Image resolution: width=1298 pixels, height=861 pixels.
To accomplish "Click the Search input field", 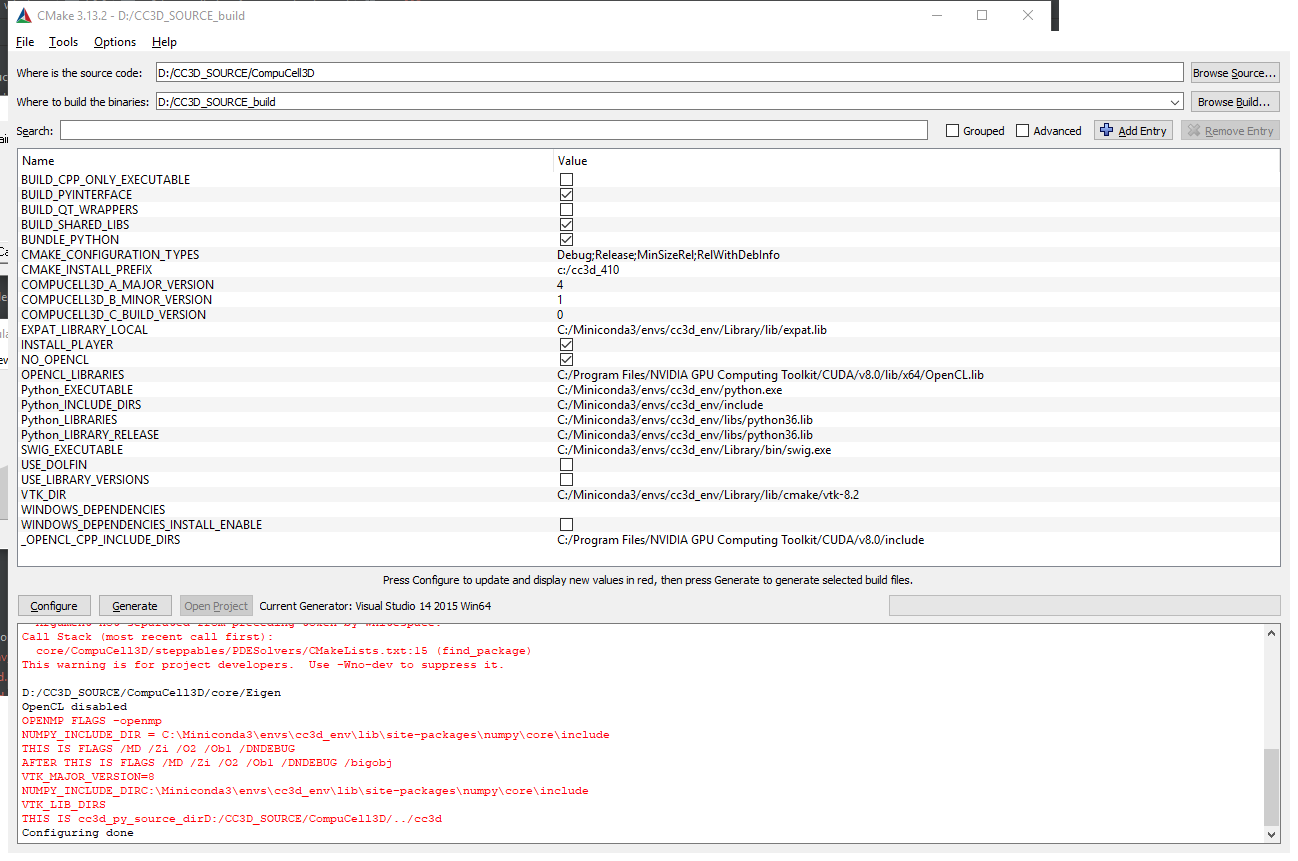I will tap(493, 131).
